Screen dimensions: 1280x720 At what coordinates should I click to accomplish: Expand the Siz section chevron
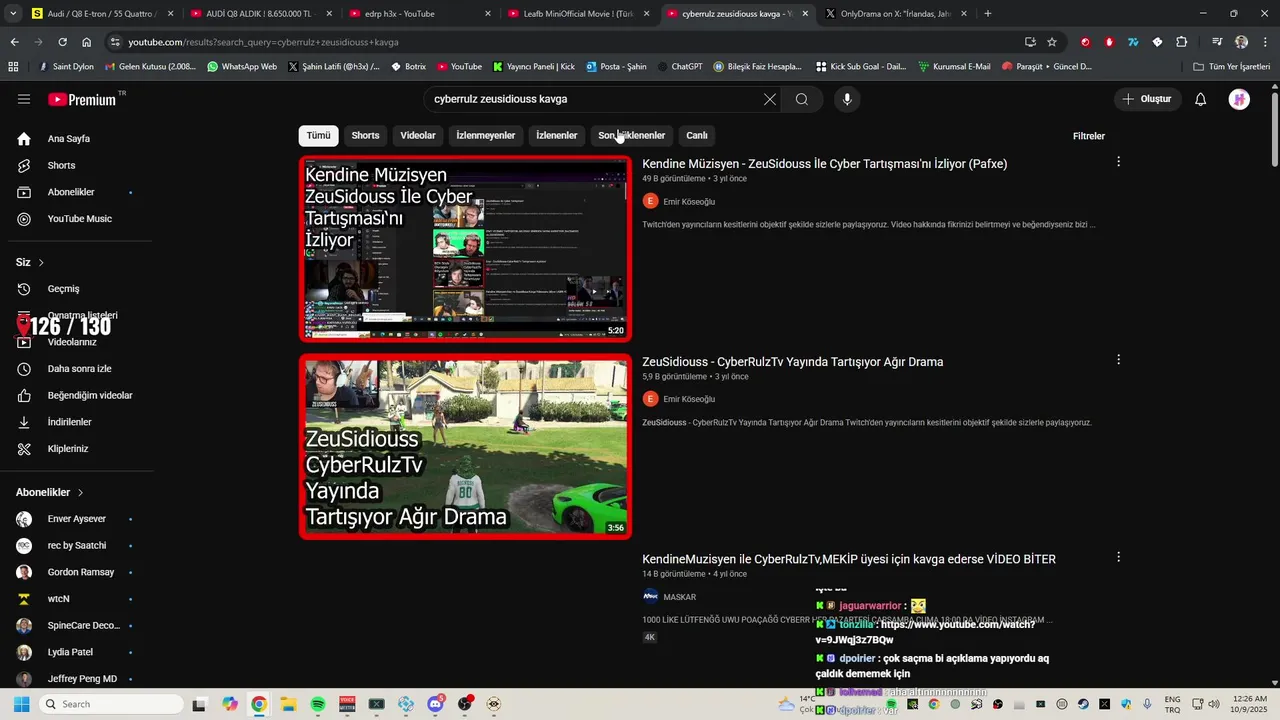point(41,262)
